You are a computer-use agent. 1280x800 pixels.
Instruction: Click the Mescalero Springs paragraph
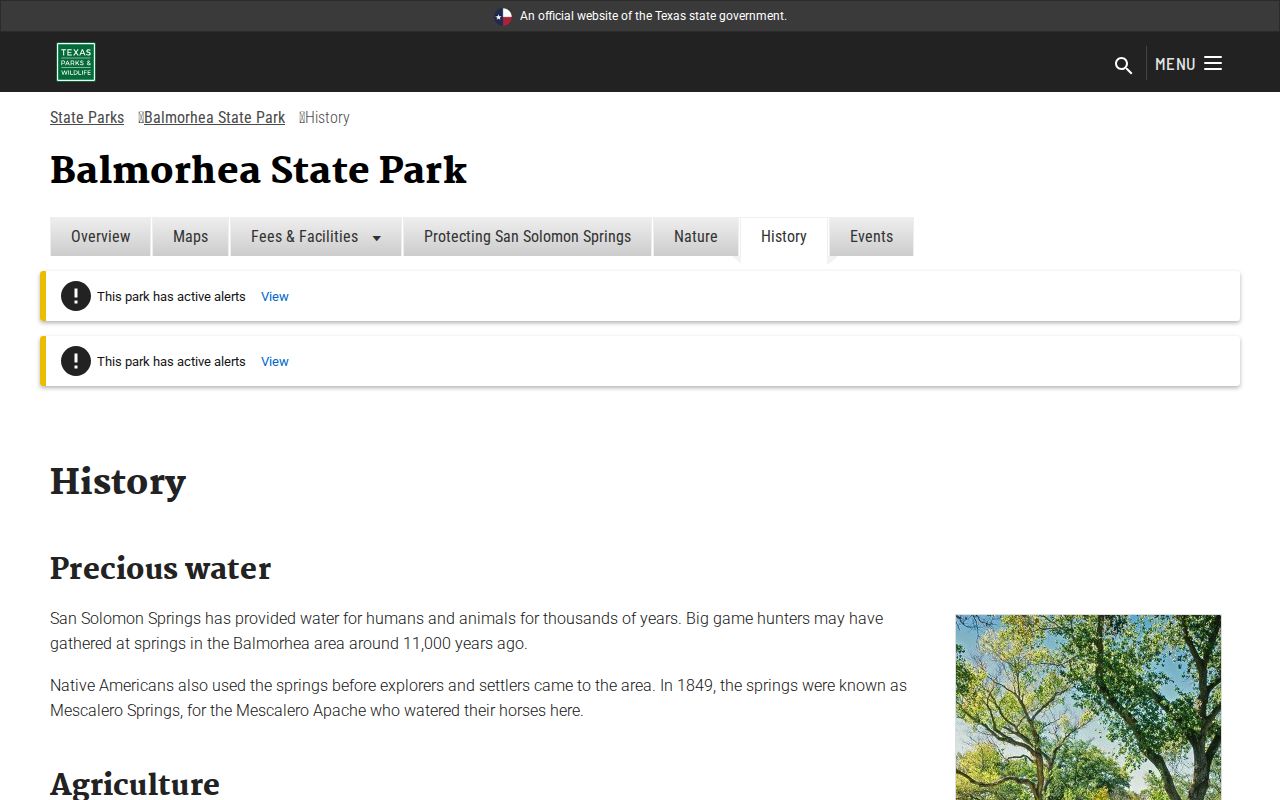[479, 698]
